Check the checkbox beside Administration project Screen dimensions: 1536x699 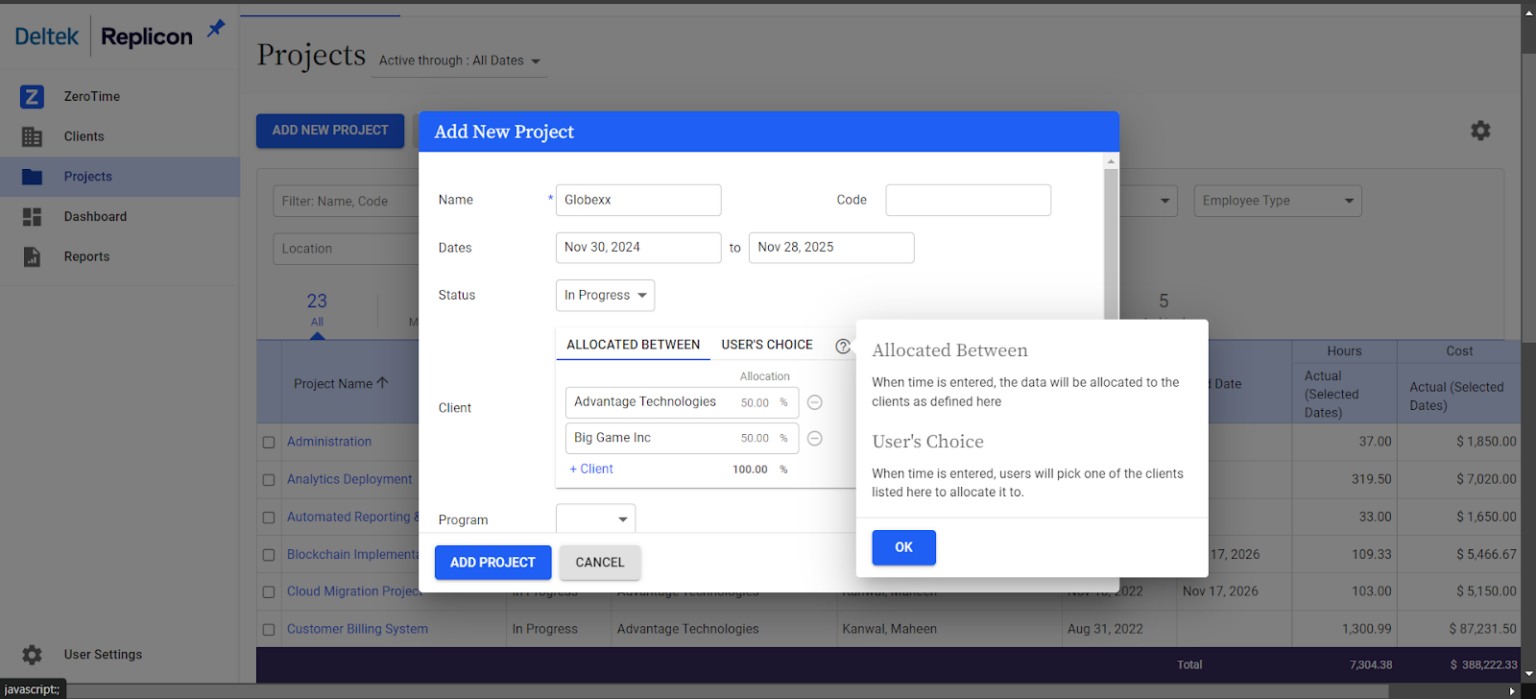click(x=268, y=441)
